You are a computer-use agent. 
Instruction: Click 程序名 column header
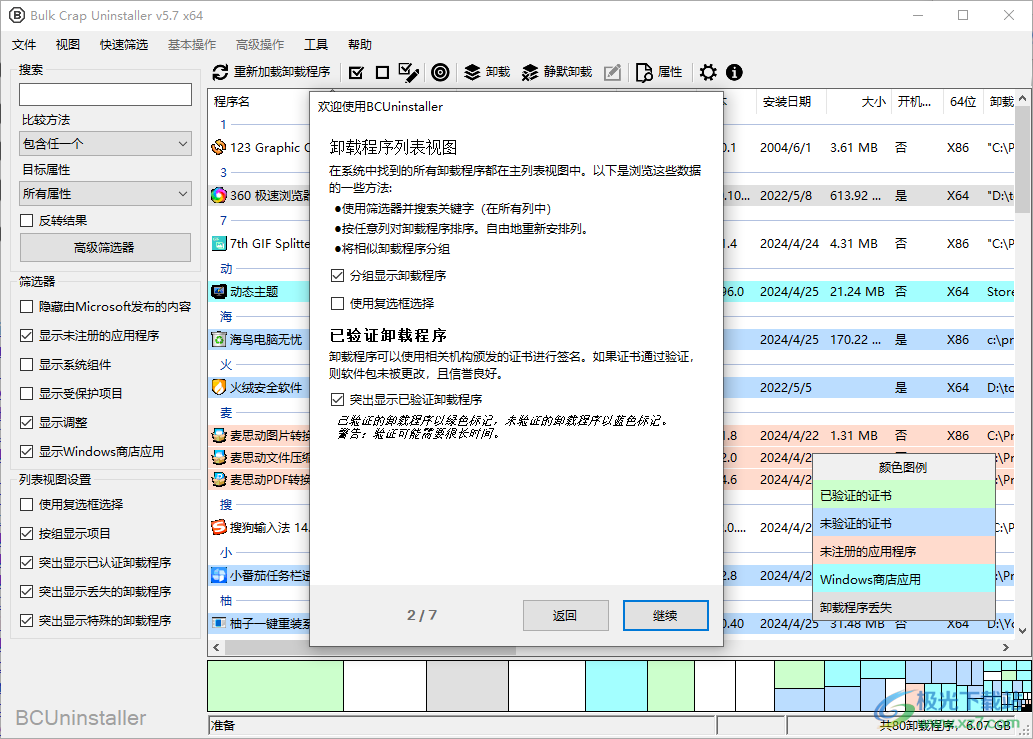point(232,101)
